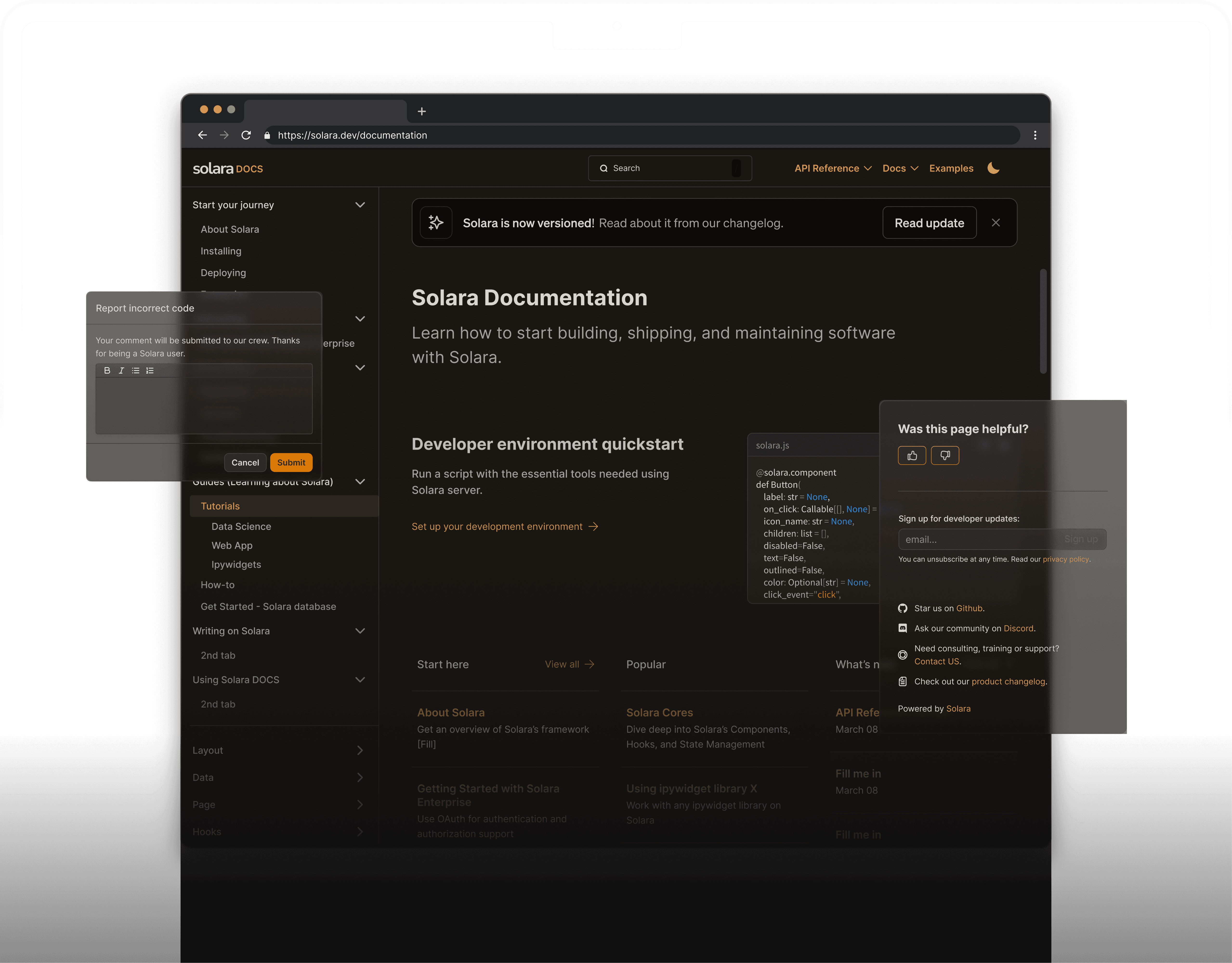Click the Read update button
The width and height of the screenshot is (1232, 963).
coord(929,223)
